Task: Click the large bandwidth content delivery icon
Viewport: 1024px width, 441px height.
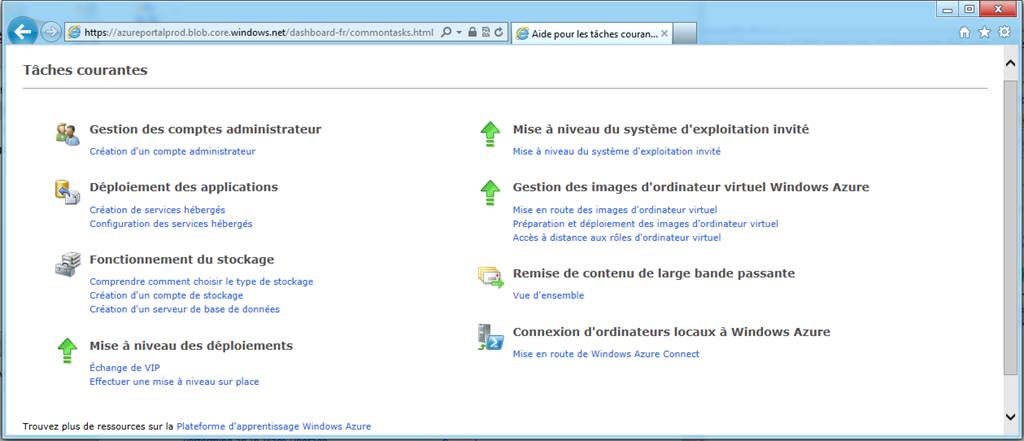Action: pyautogui.click(x=491, y=277)
